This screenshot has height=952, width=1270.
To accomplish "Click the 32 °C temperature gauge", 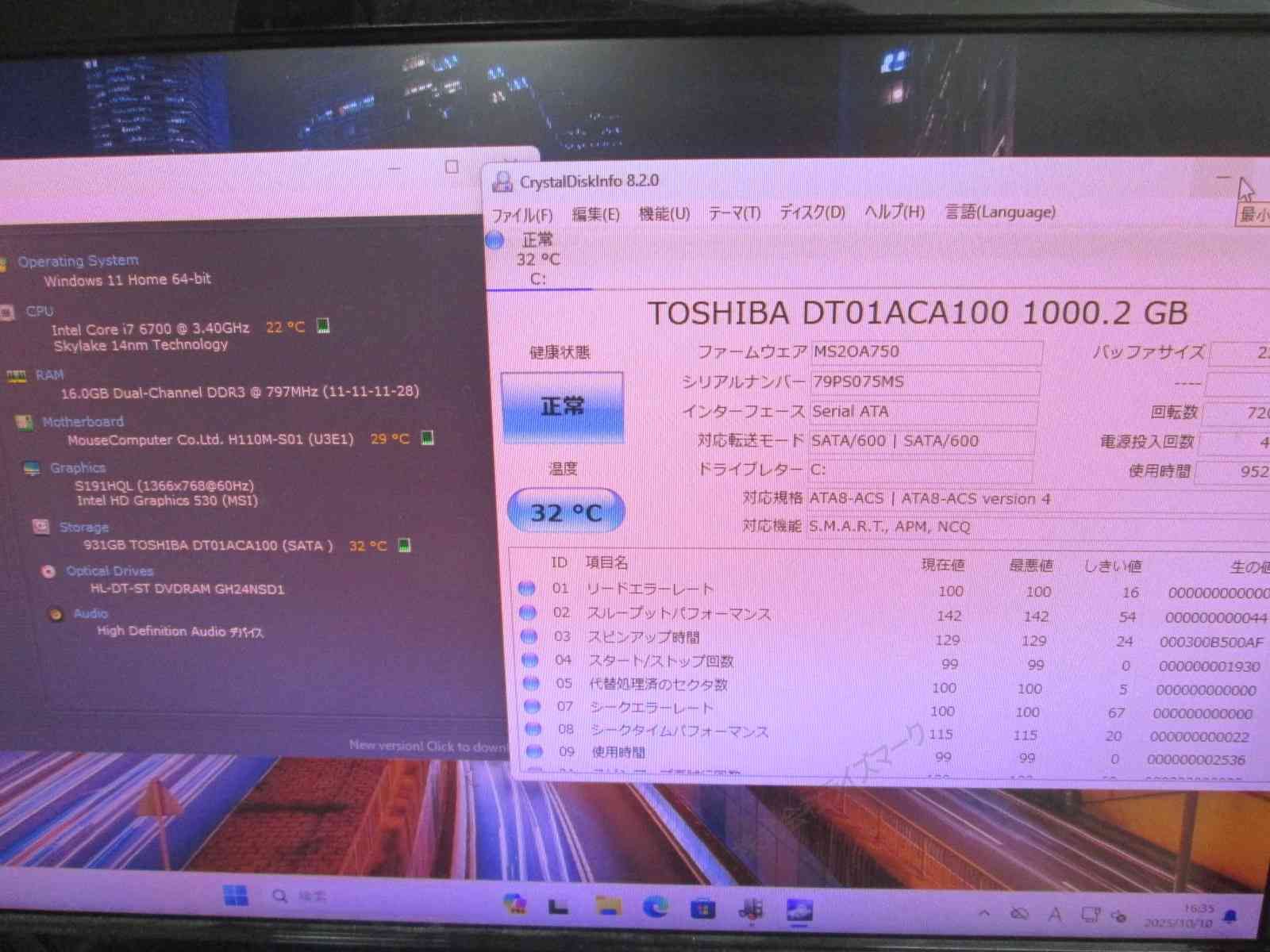I will [x=564, y=512].
